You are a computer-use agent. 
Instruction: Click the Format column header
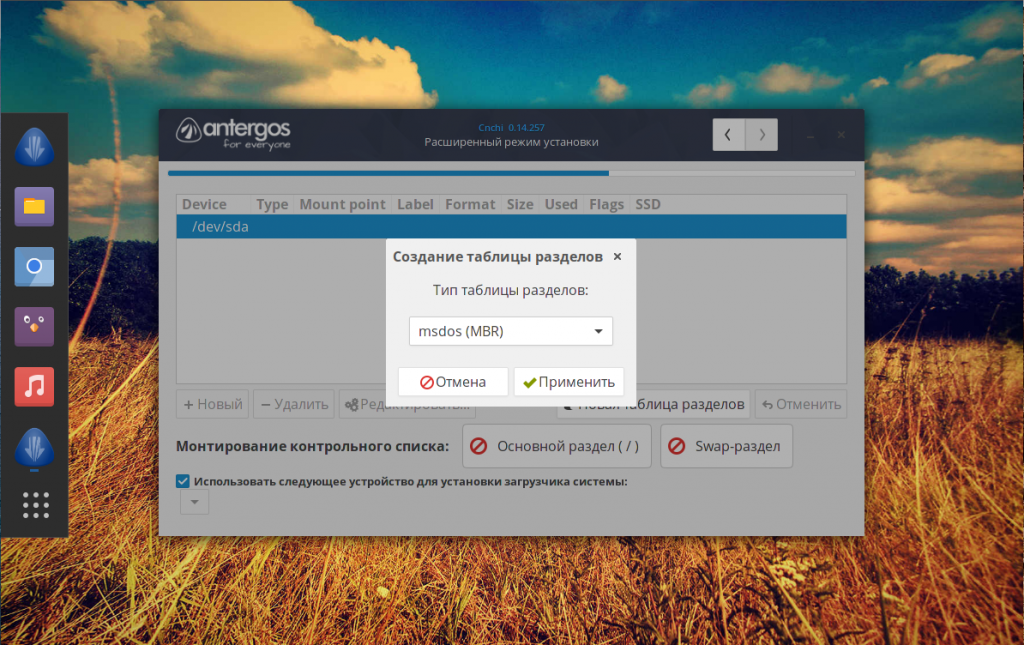click(470, 204)
